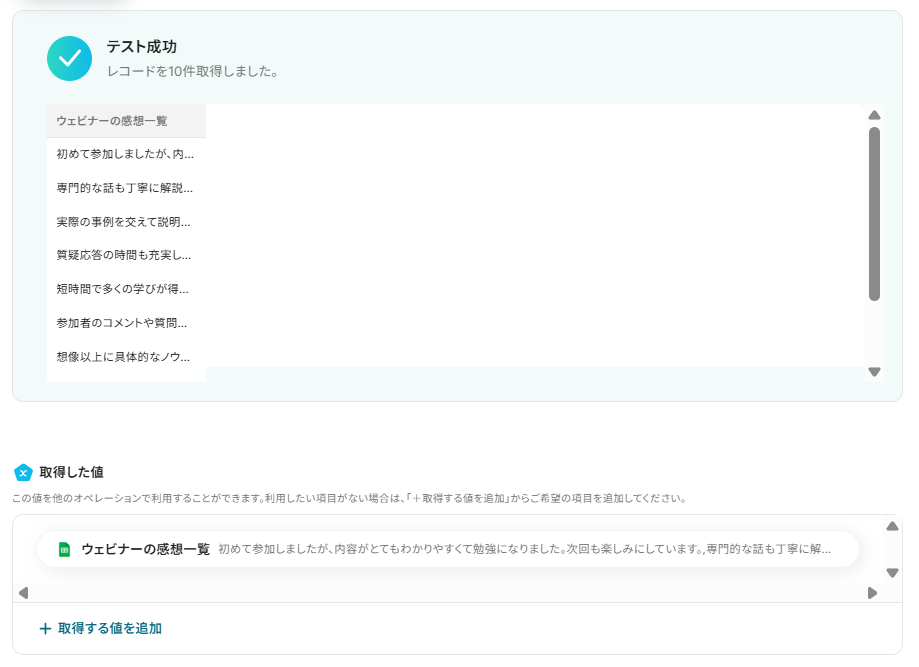Screen dimensions: 919x667
Task: Select row 初めて参加しましたが、内...
Action: pyautogui.click(x=127, y=155)
